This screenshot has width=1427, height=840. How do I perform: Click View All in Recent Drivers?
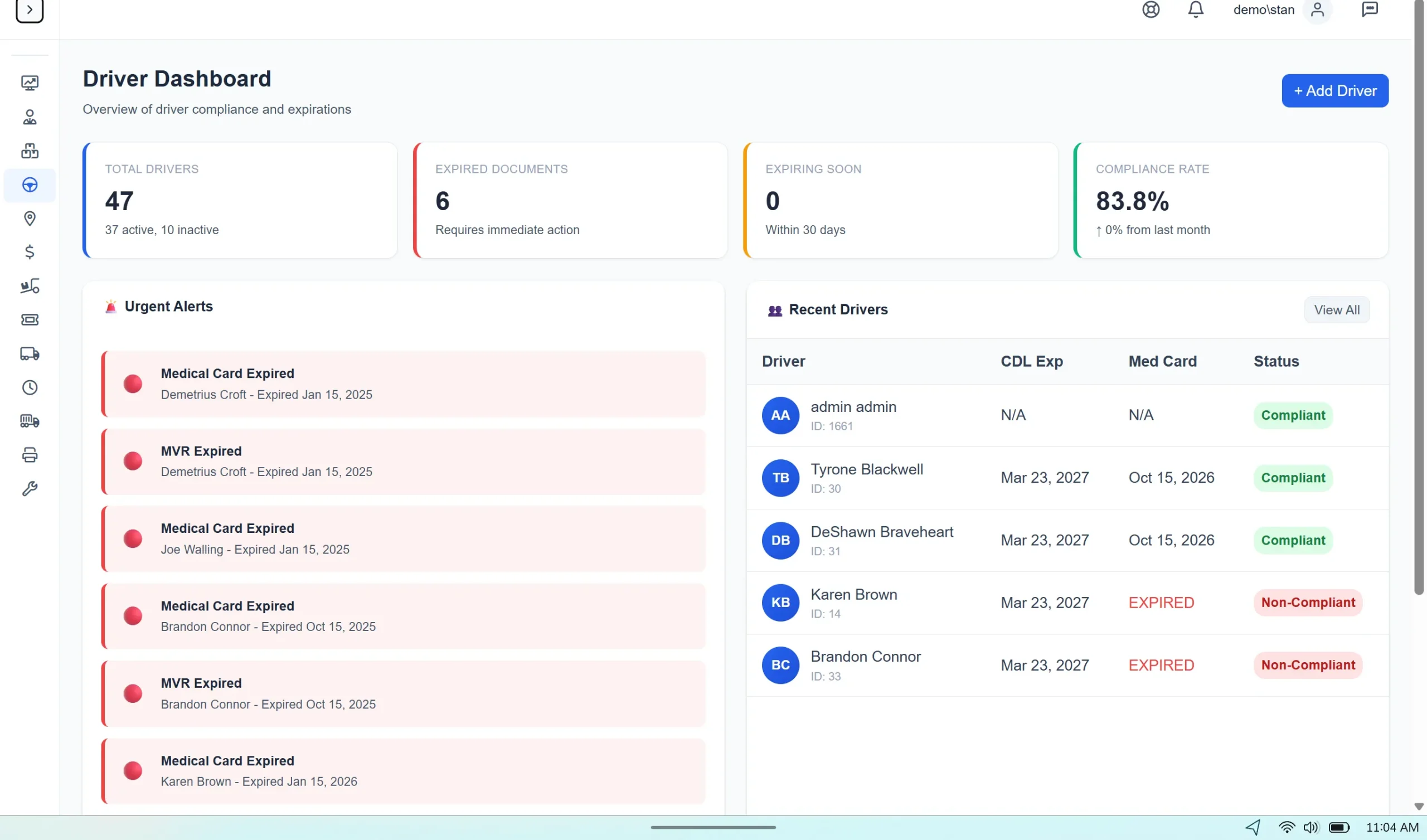[x=1337, y=309]
